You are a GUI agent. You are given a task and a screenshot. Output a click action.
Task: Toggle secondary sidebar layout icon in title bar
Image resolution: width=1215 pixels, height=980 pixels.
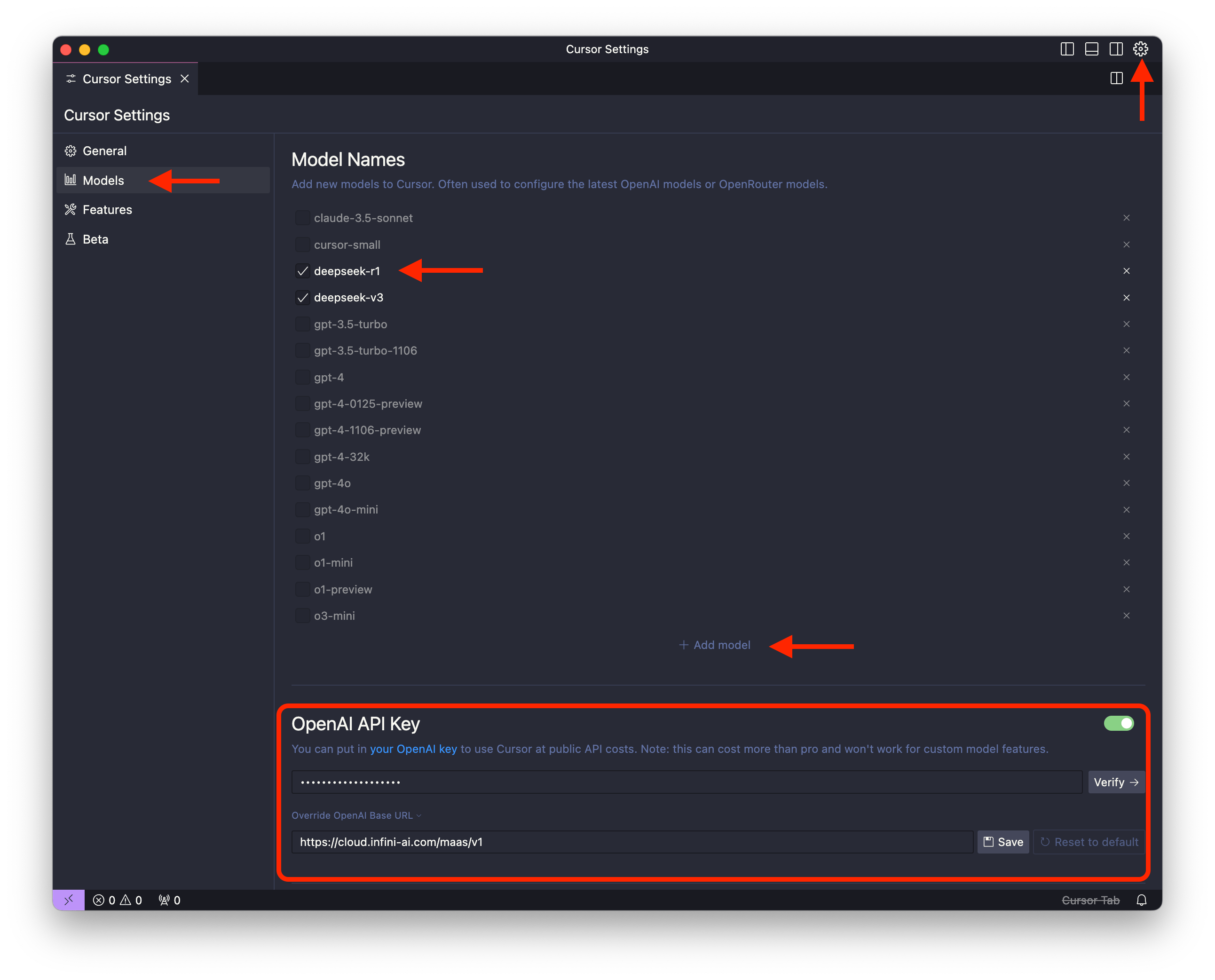click(1116, 49)
